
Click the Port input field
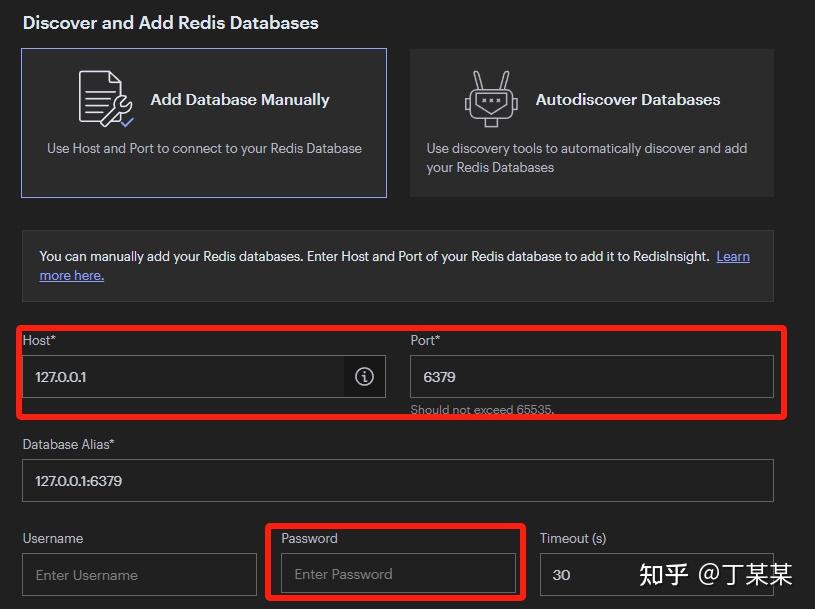[x=591, y=376]
